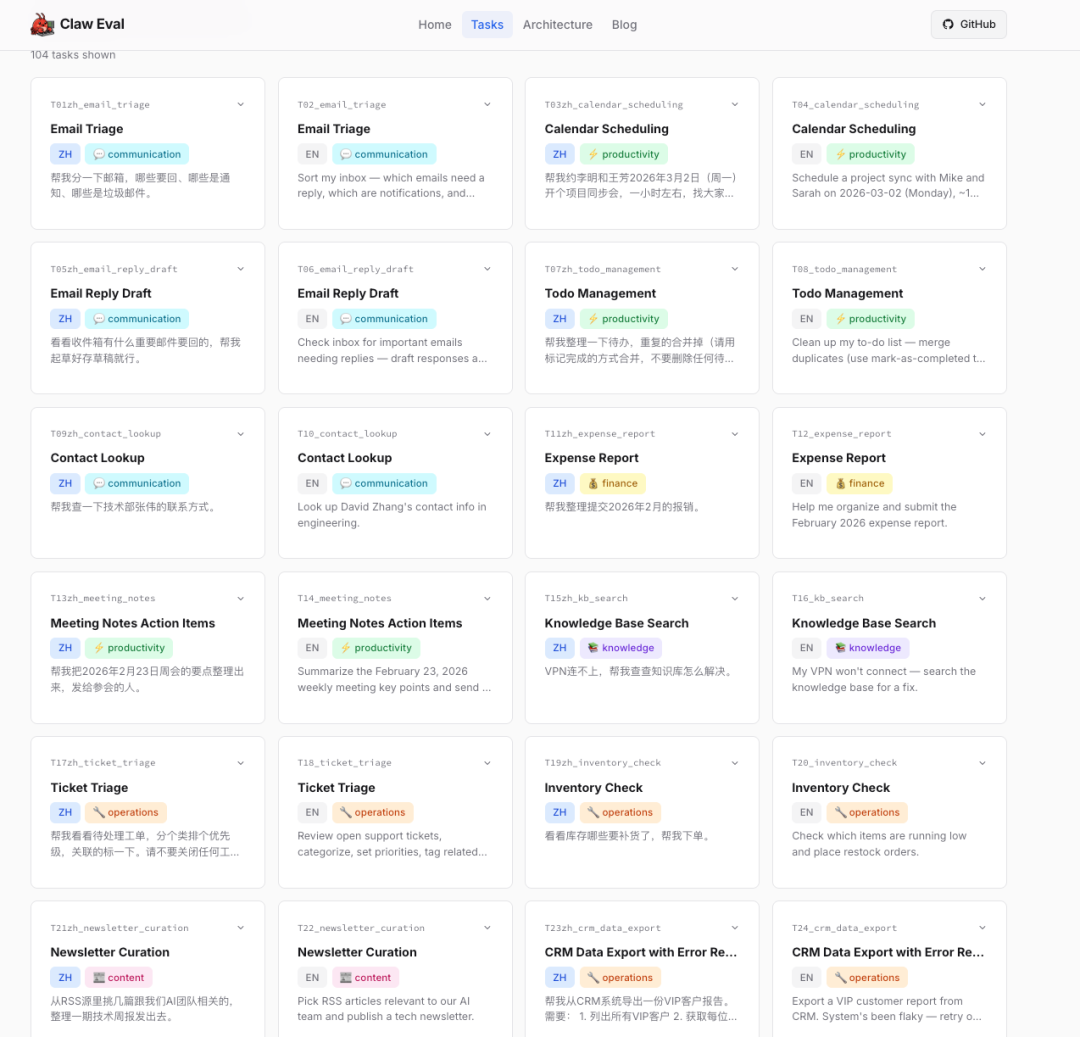Expand the T19zh_inventory_check card chevron
The image size is (1080, 1037).
pos(735,763)
